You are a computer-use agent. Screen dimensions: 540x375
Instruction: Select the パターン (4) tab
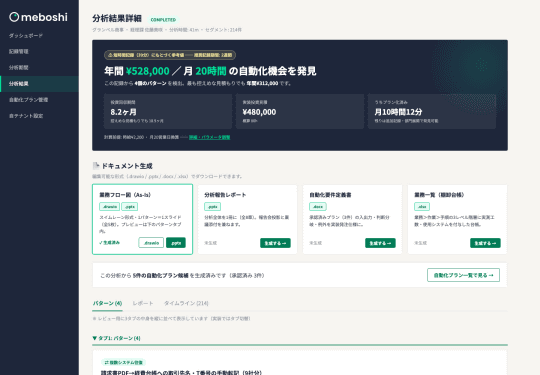click(x=107, y=303)
